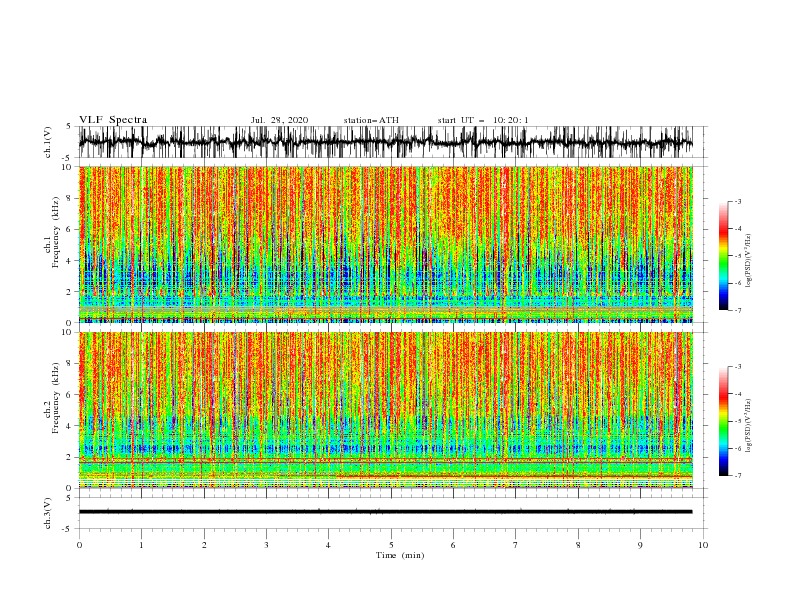The width and height of the screenshot is (792, 612).
Task: Click the ch.3 flat waveform trace
Action: 385,512
